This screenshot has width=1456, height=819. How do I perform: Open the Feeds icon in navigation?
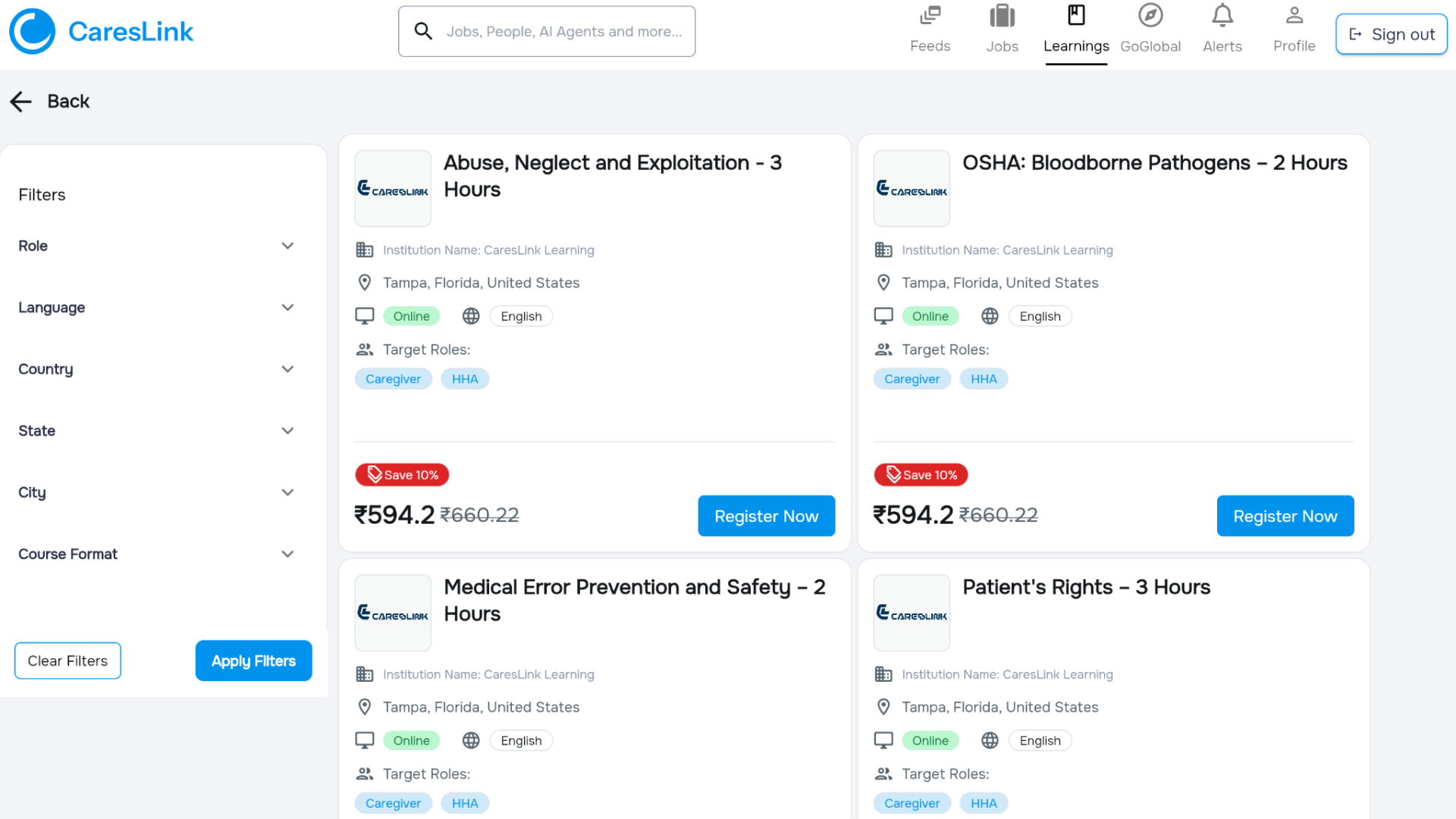pos(930,16)
